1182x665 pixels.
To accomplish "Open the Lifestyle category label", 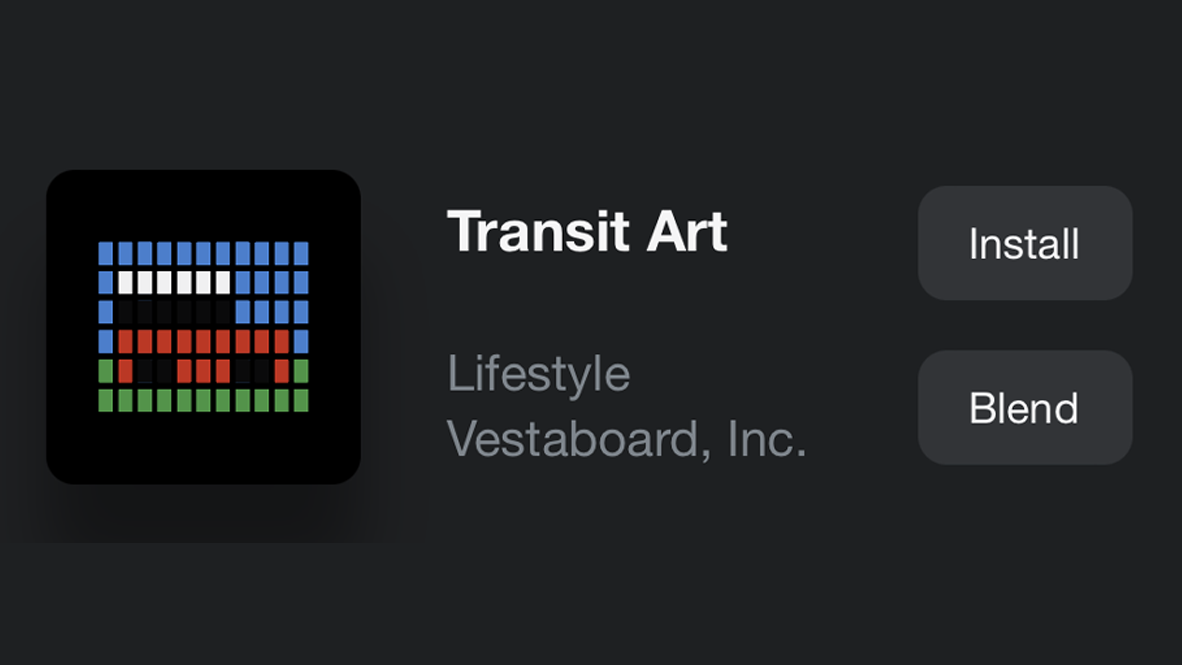I will pos(538,374).
